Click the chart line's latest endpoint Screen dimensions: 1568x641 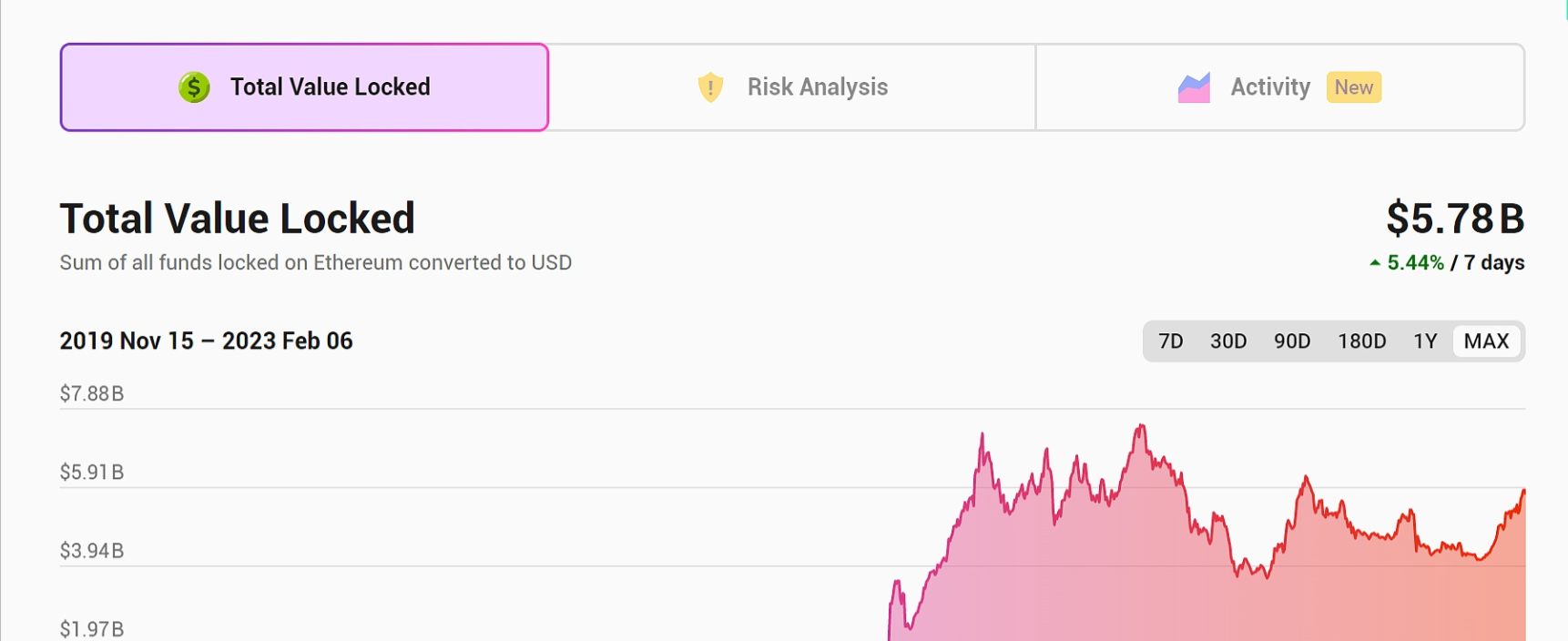click(x=1523, y=492)
